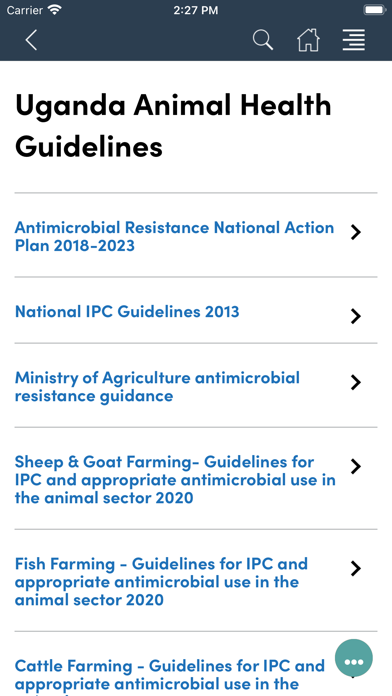Expand chevron beside Antimicrobial Resistance National Action Plan
Screen dimensions: 392x696
pos(356,232)
